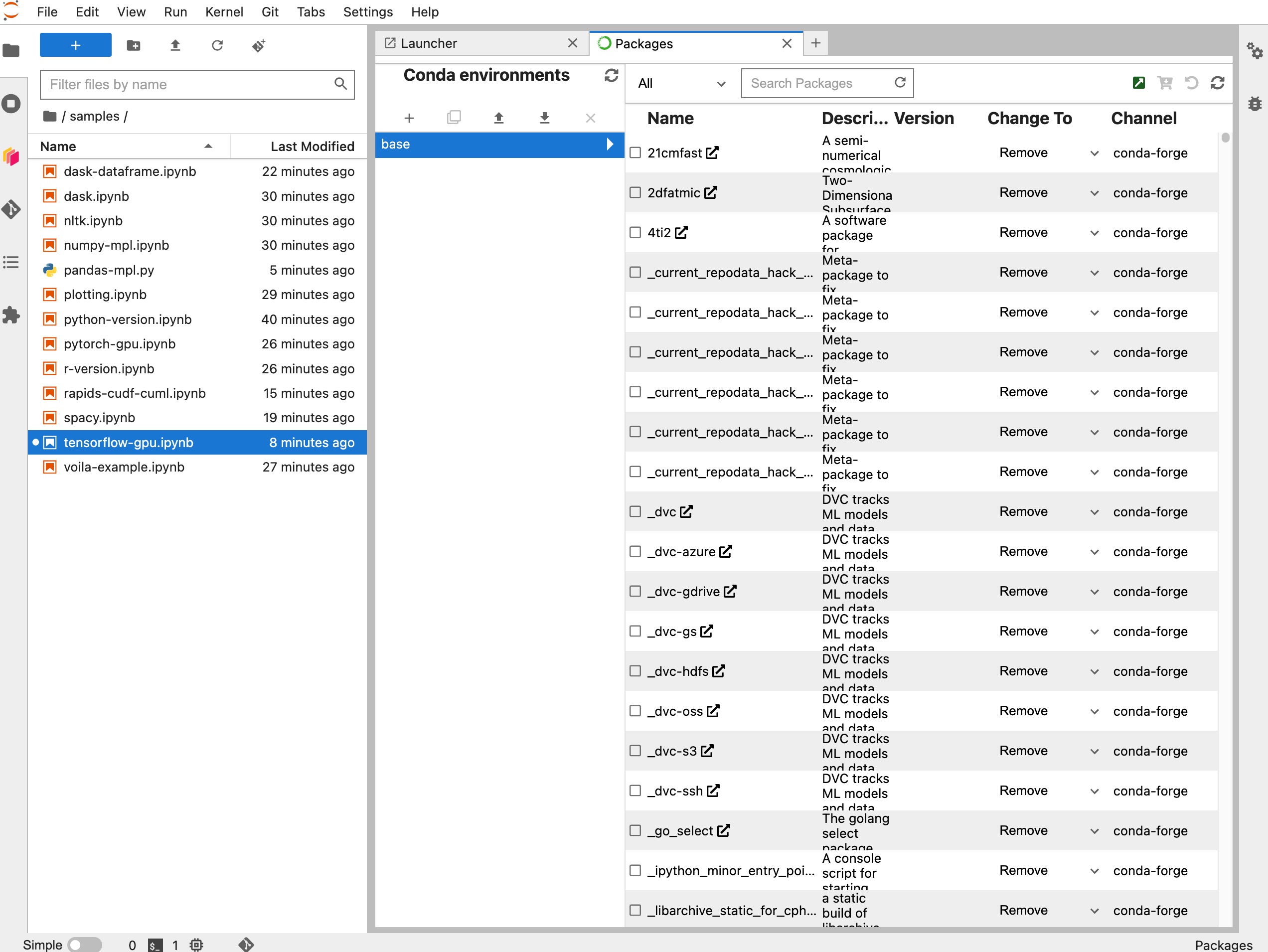Show running terminals and kernels panel

11,103
